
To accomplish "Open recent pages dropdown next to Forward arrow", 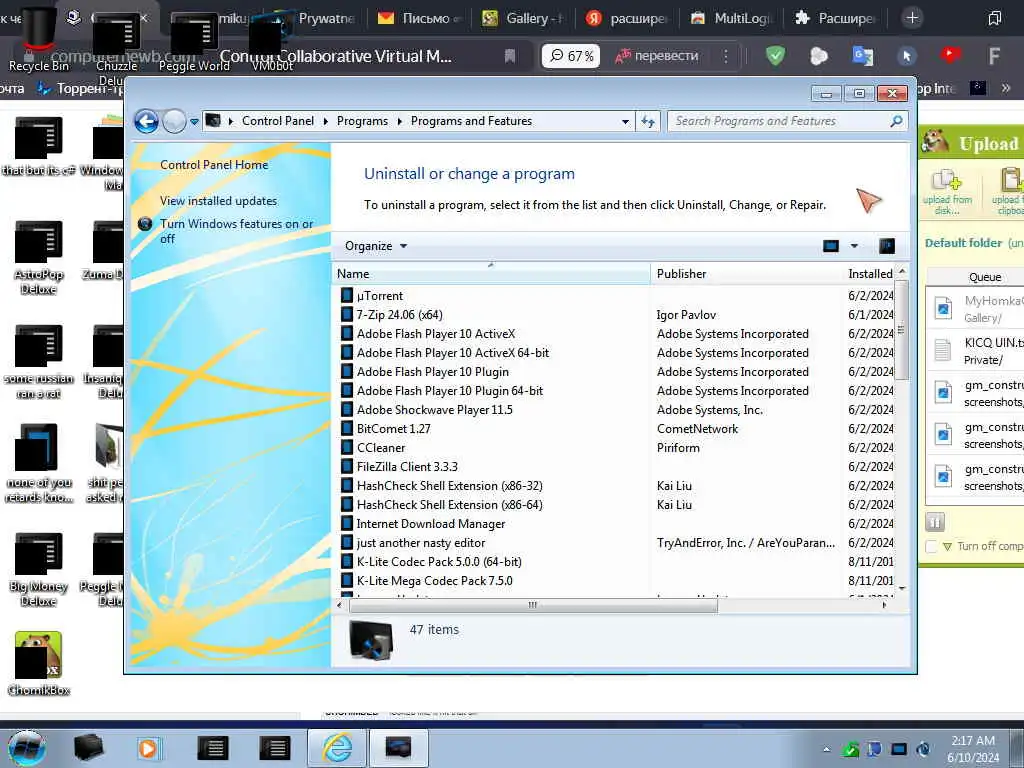I will point(194,121).
